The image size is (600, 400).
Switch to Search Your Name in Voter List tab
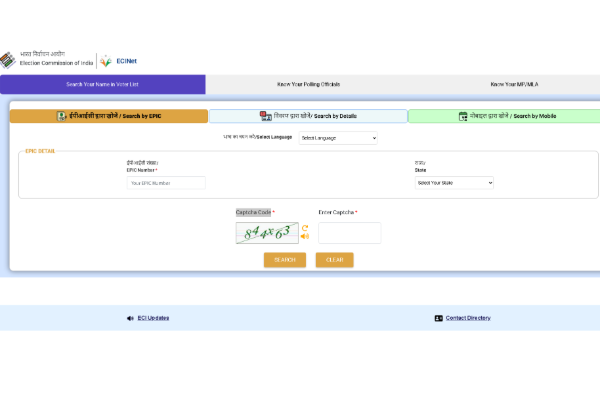103,84
